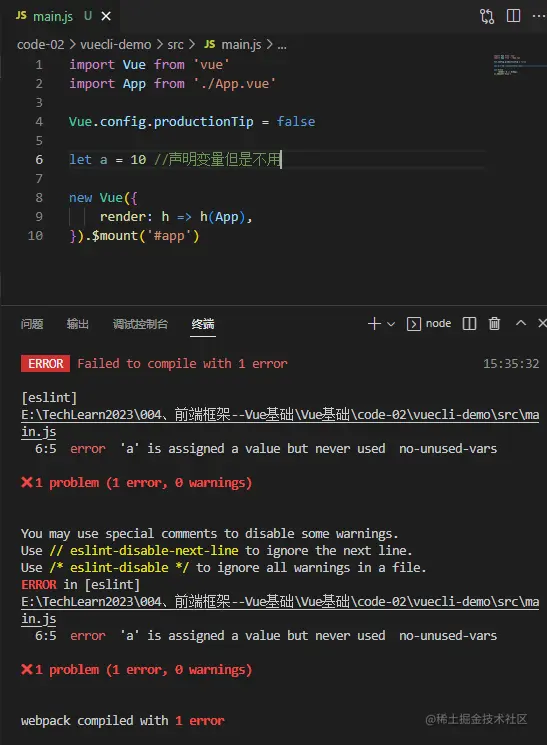Screen dimensions: 547x745
Task: Open second main.js file path link in terminal
Action: [x=280, y=610]
